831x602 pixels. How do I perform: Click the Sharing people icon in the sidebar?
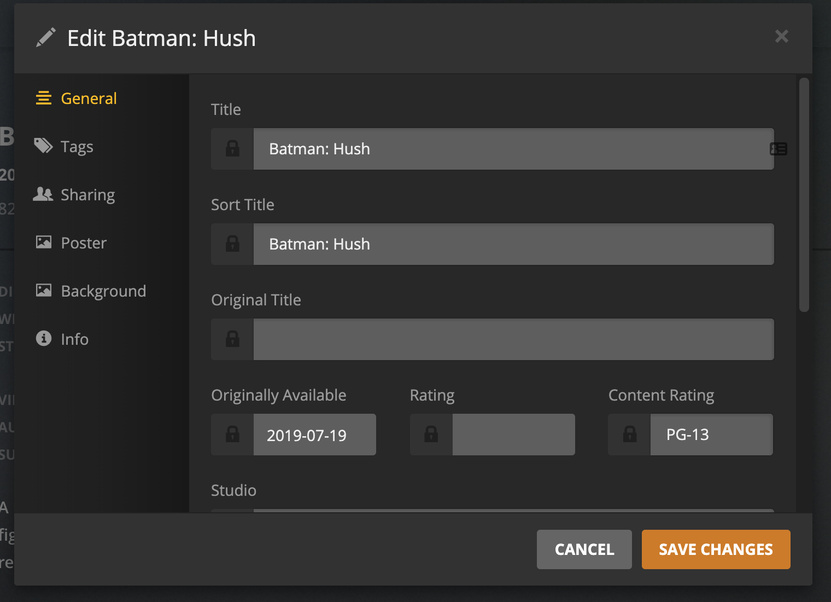43,194
